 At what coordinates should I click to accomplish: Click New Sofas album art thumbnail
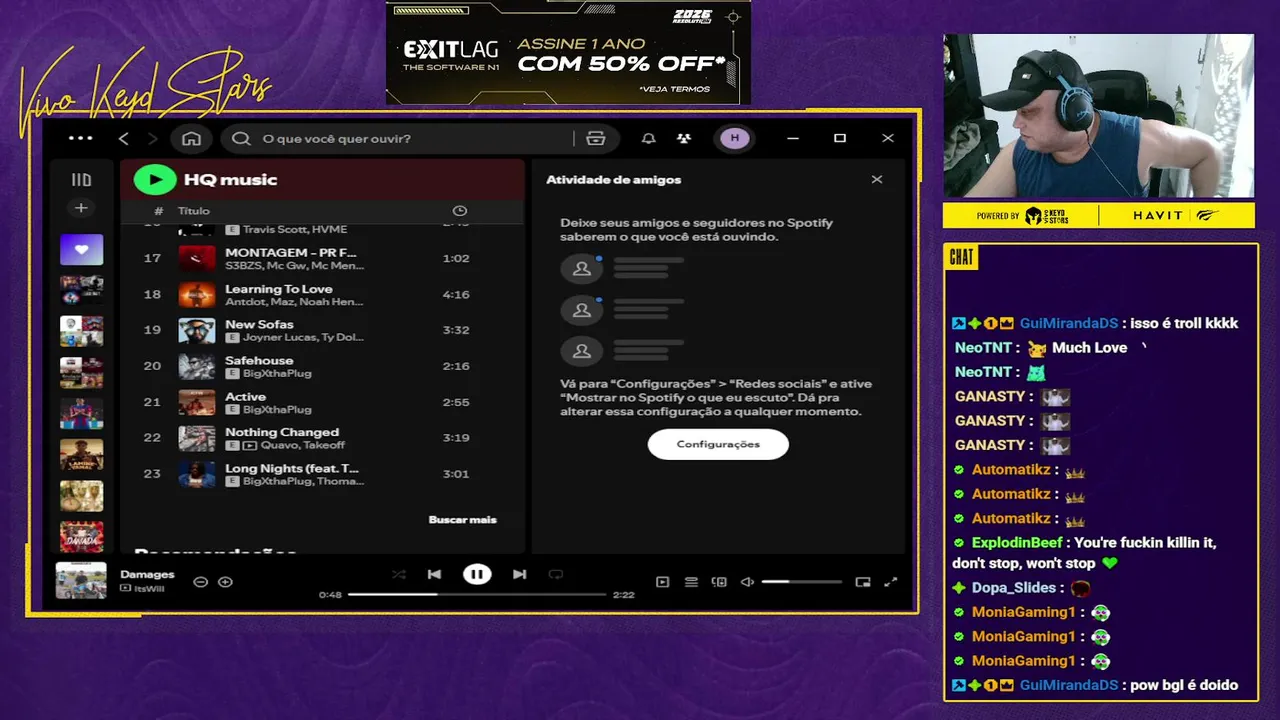[x=197, y=331]
